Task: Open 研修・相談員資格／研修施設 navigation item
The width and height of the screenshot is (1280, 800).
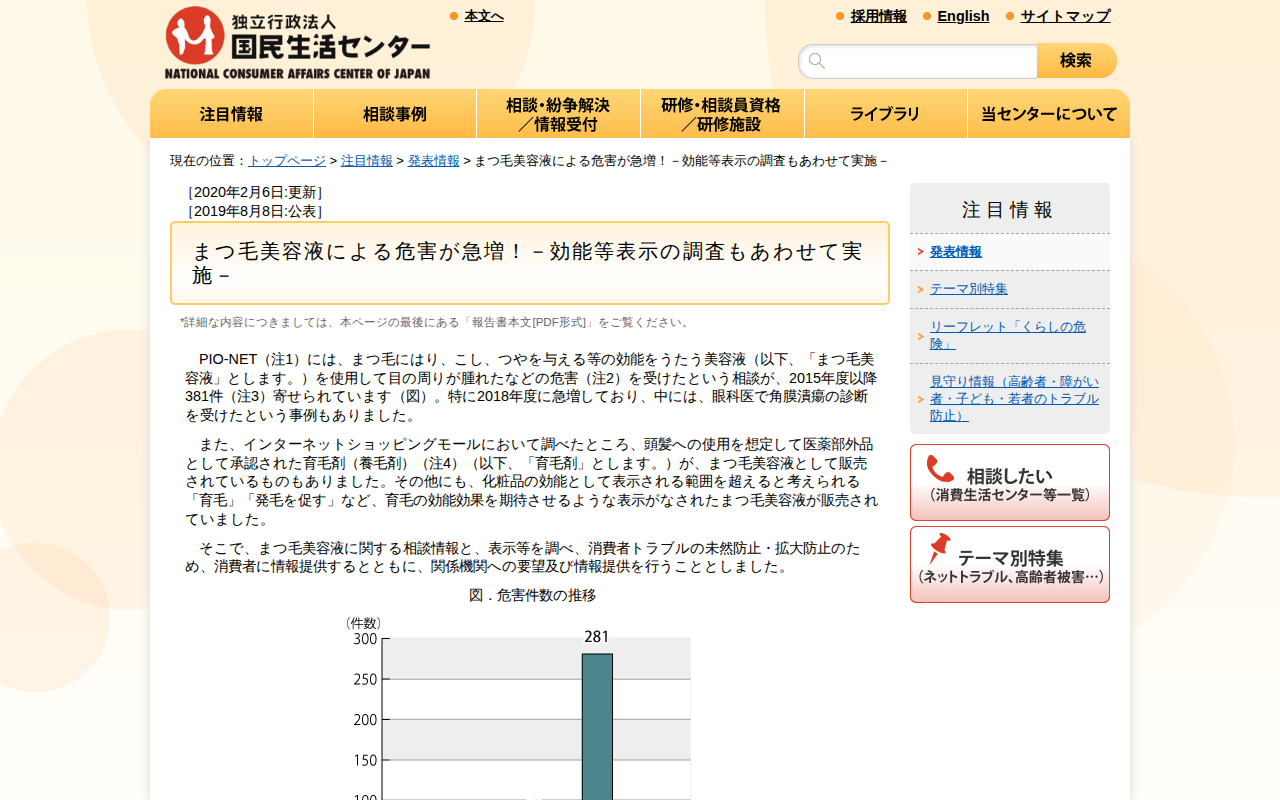Action: coord(722,113)
